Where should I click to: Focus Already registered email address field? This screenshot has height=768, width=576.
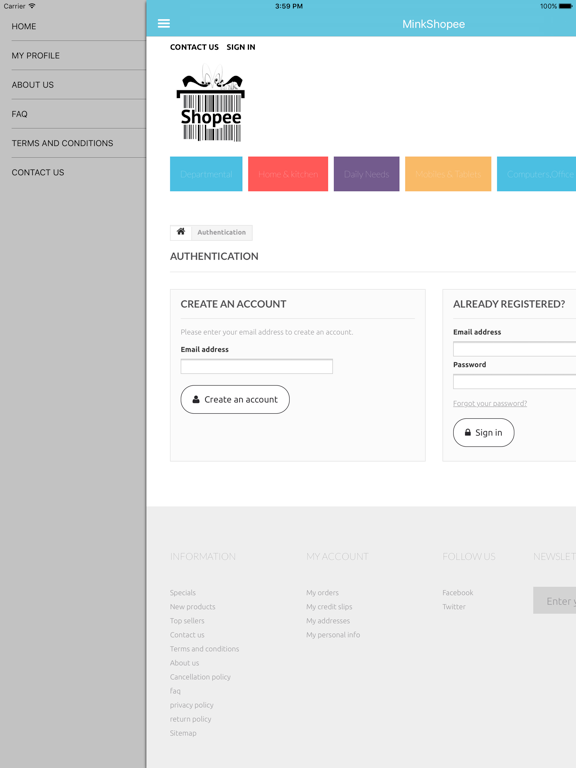514,349
